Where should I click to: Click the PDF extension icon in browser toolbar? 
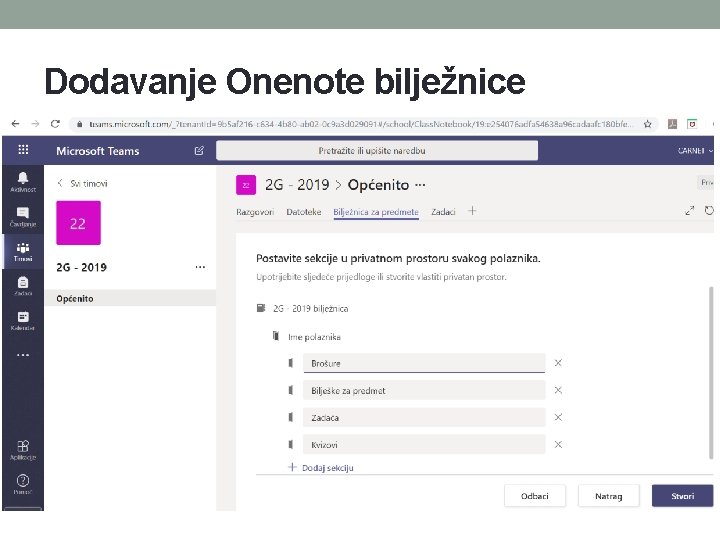[x=672, y=124]
